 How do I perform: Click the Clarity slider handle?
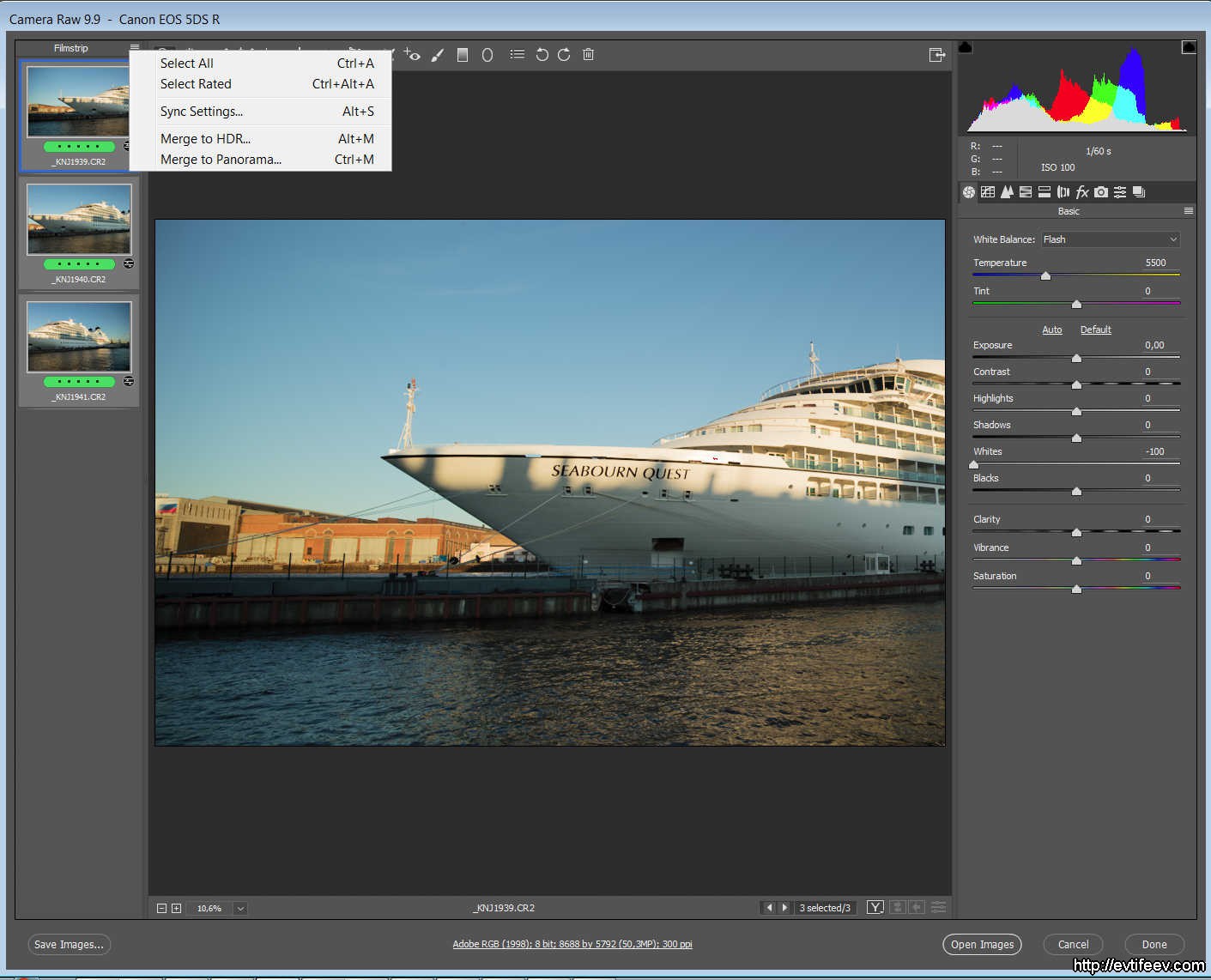(x=1076, y=532)
